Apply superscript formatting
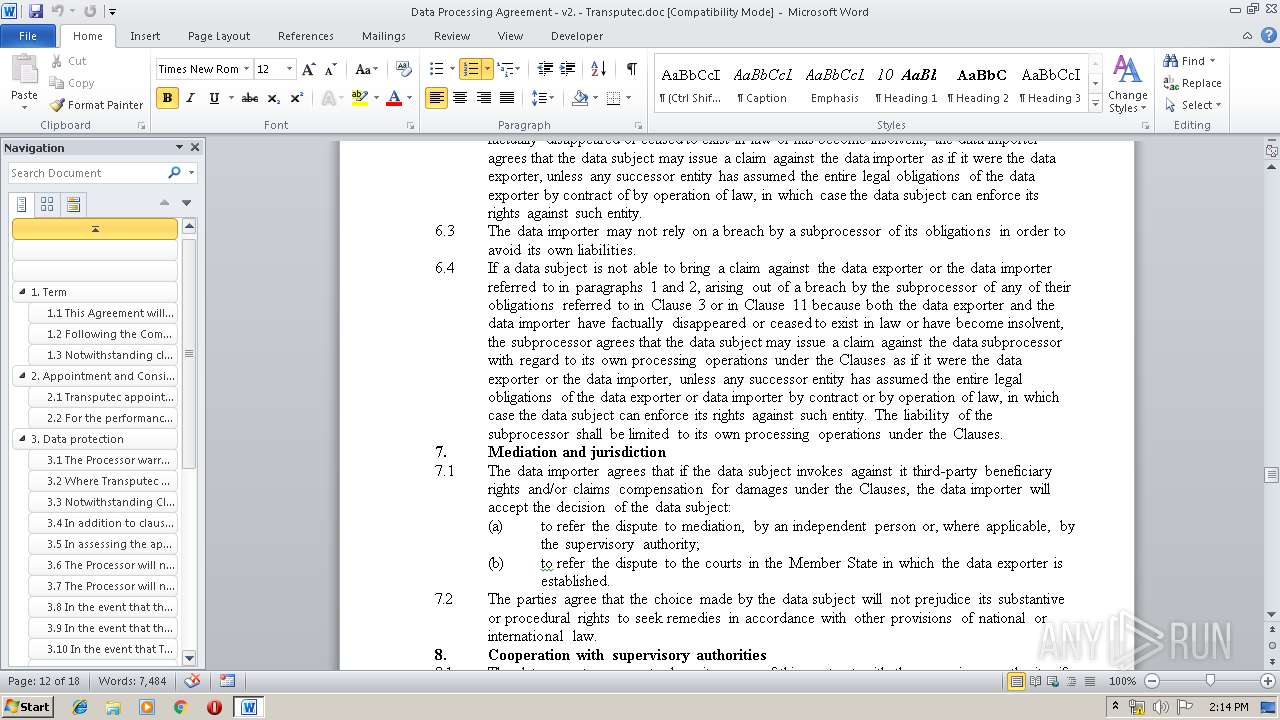This screenshot has width=1280, height=720. coord(296,98)
